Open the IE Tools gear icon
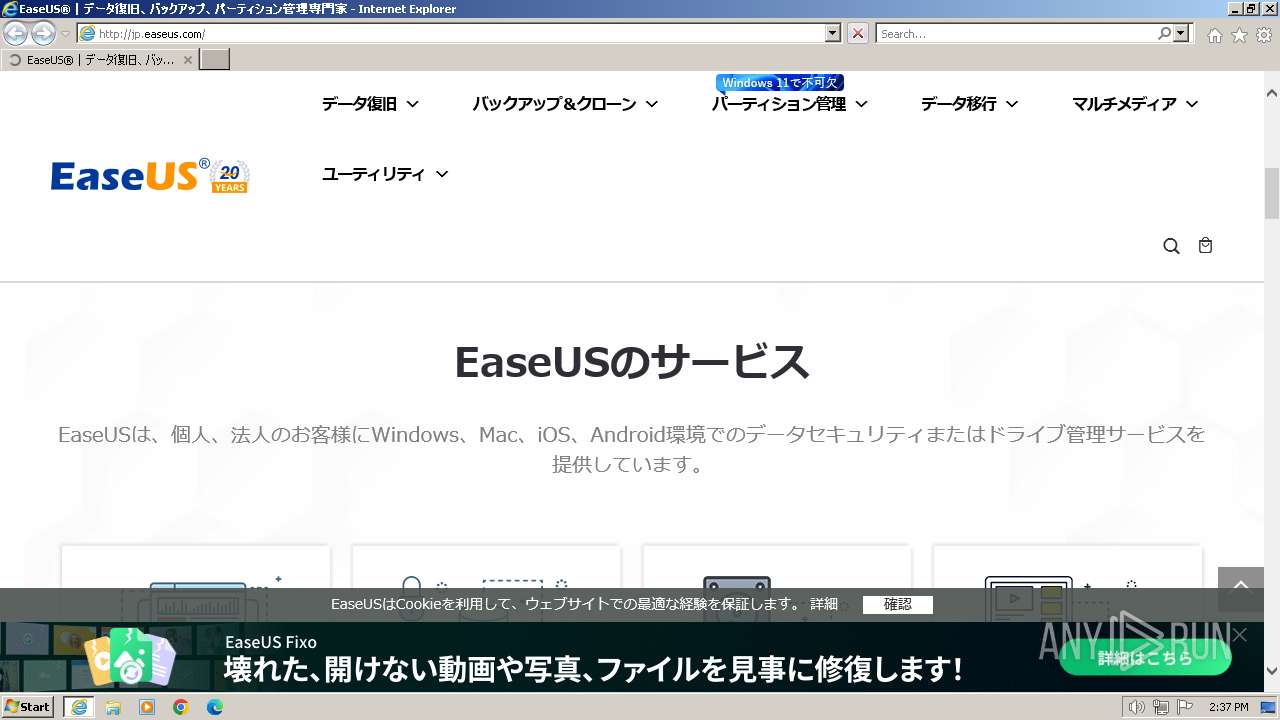Image resolution: width=1280 pixels, height=720 pixels. 1264,35
